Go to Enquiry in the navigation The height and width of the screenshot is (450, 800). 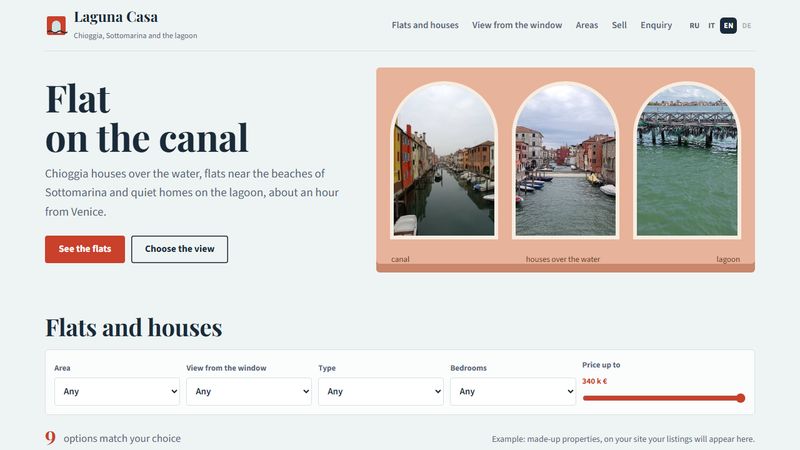[656, 25]
